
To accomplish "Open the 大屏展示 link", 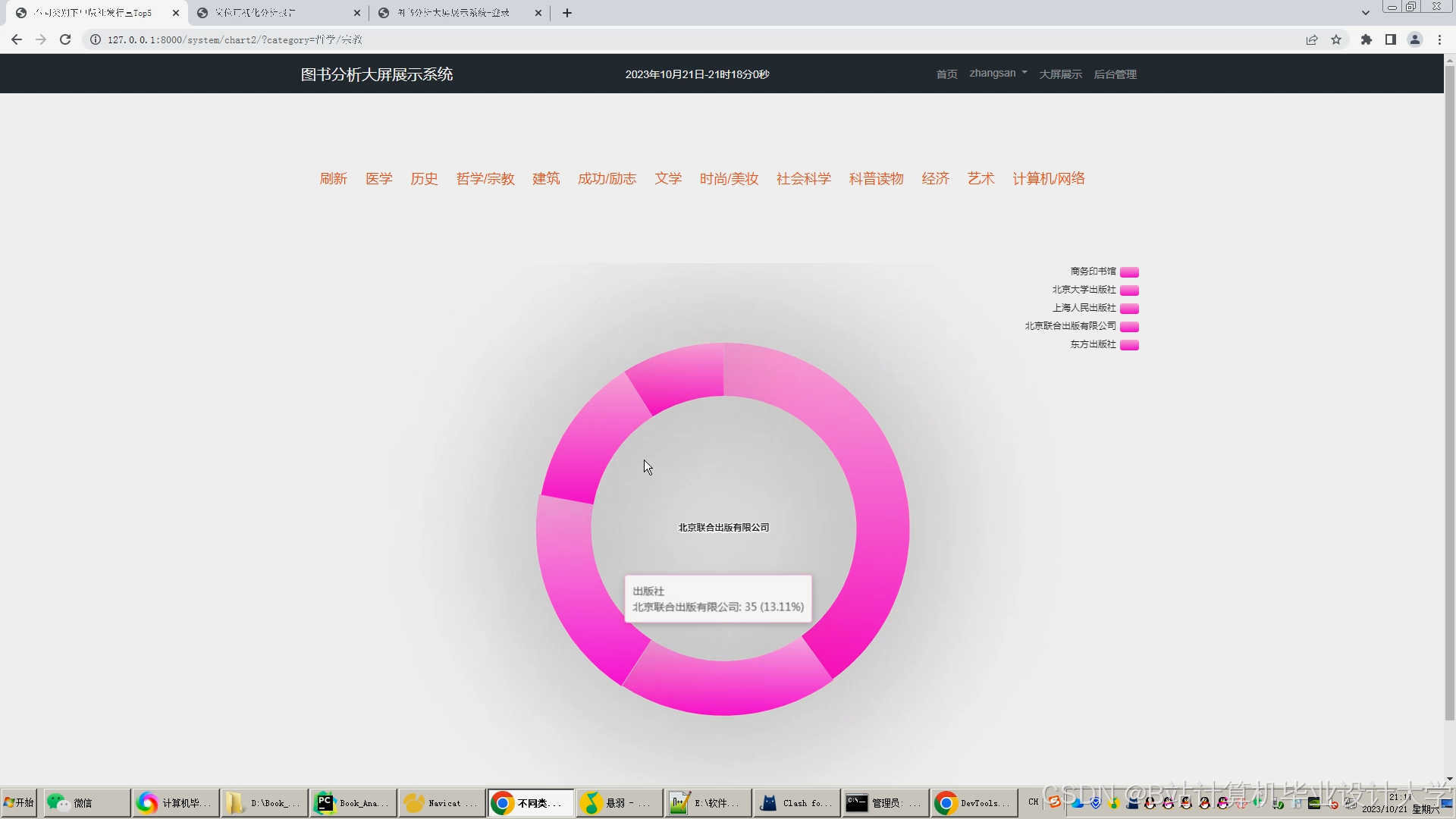I will tap(1060, 74).
